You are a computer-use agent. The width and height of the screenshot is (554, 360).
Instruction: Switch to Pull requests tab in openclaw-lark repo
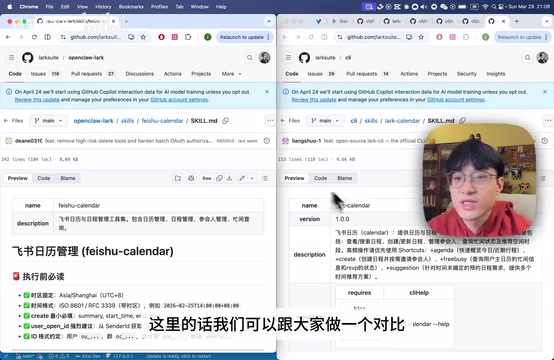[93, 74]
